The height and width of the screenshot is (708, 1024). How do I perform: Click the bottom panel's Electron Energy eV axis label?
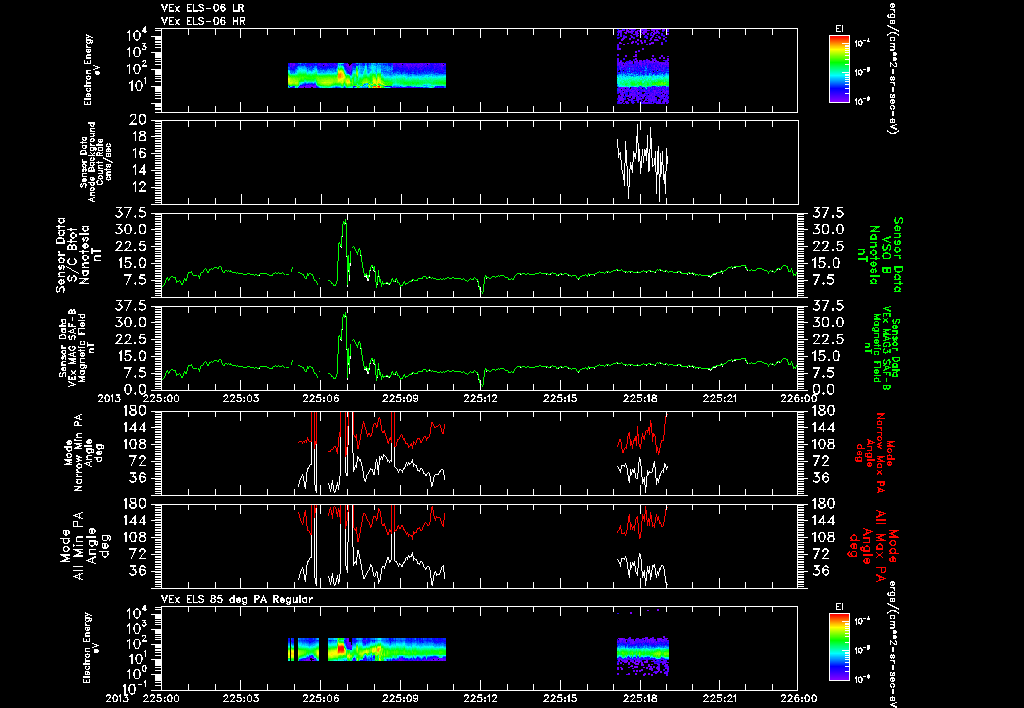[89, 648]
